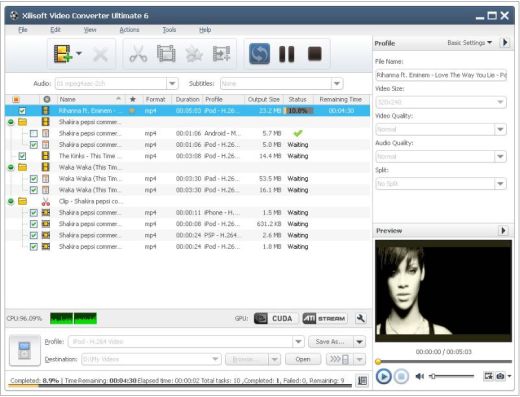Open the Audio track dropdown
The width and height of the screenshot is (520, 397).
pyautogui.click(x=172, y=83)
